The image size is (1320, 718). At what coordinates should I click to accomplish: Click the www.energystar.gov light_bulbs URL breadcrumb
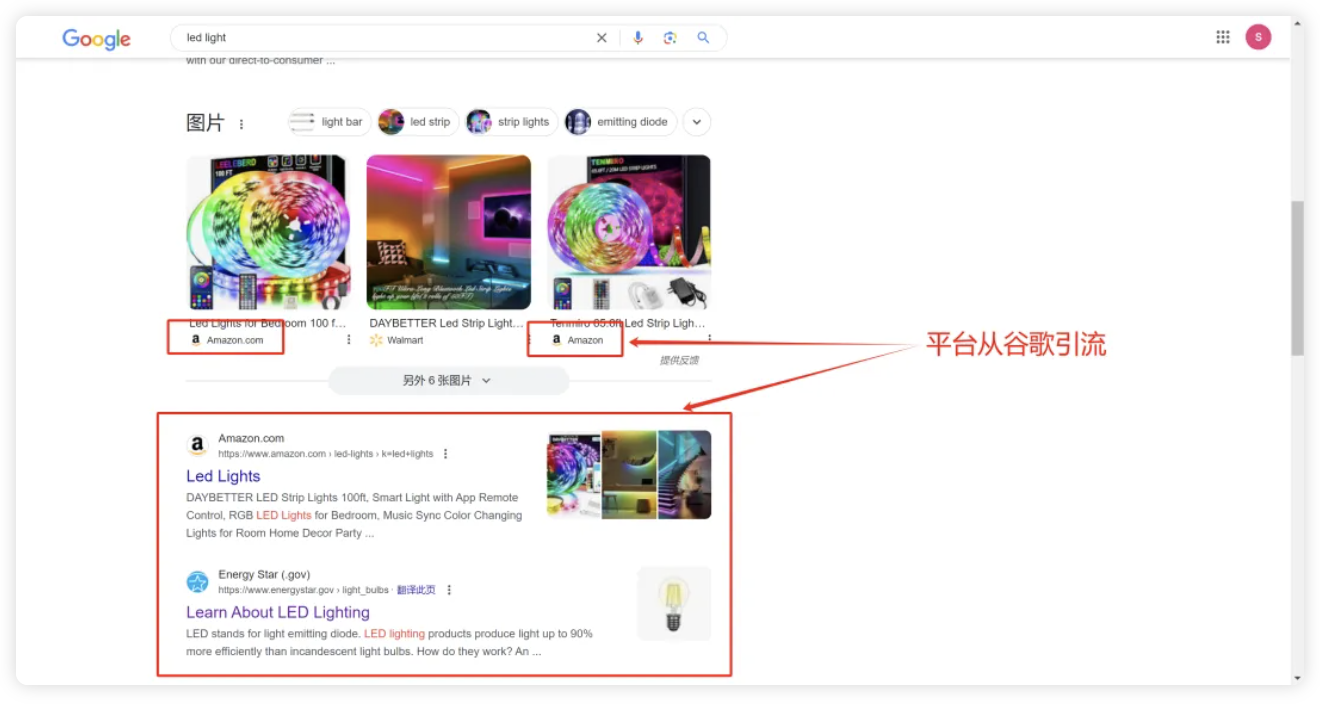pos(304,590)
